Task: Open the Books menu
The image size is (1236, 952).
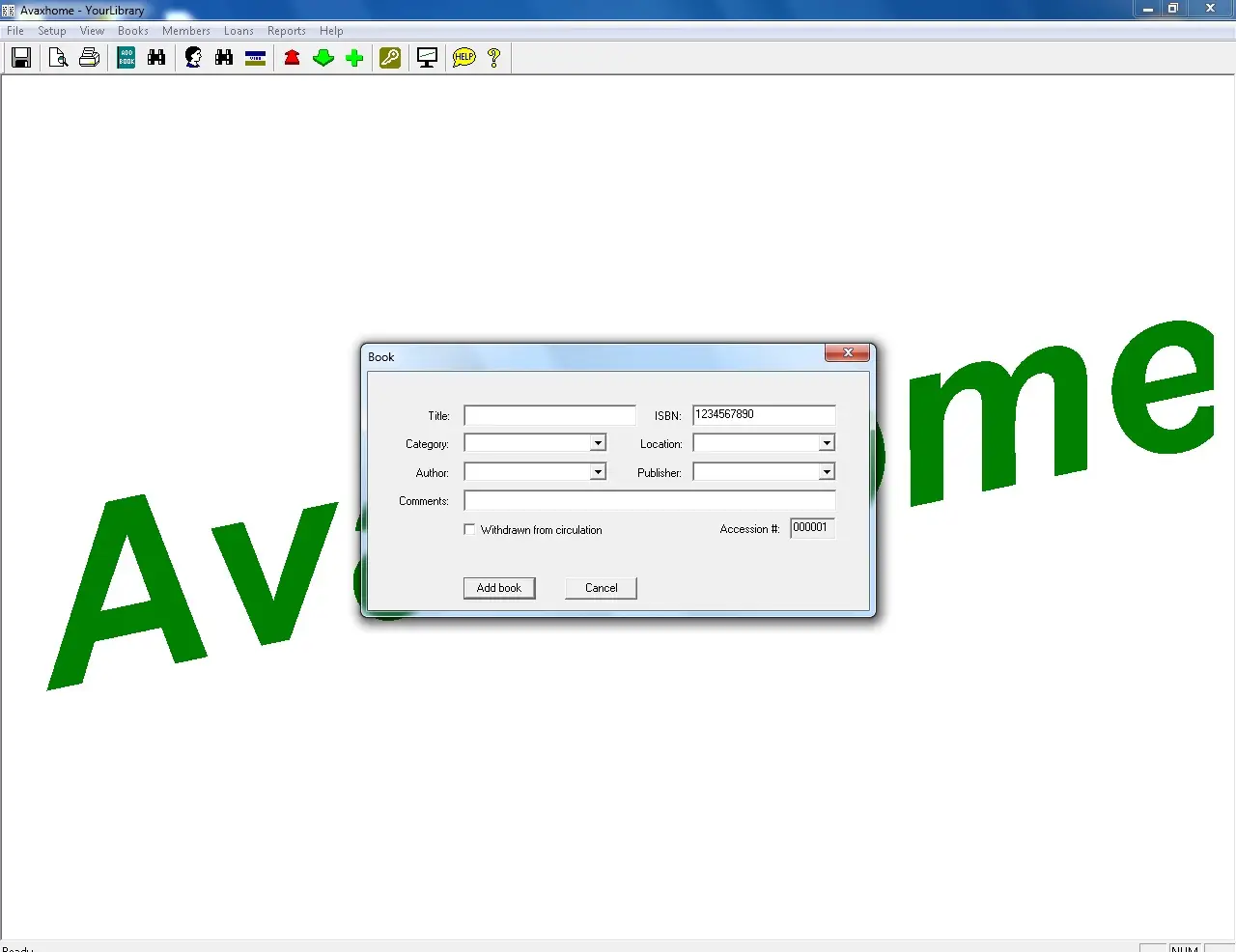Action: click(x=133, y=31)
